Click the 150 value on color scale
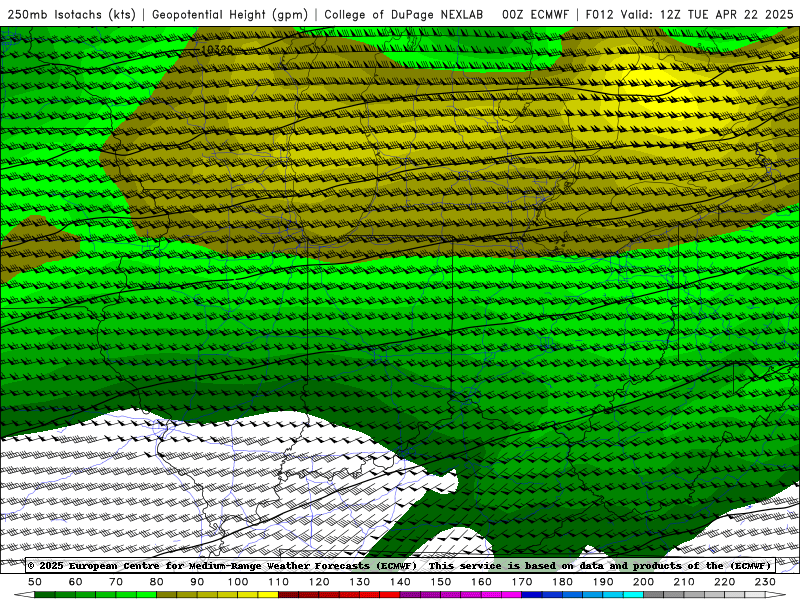800x600 pixels. [440, 582]
